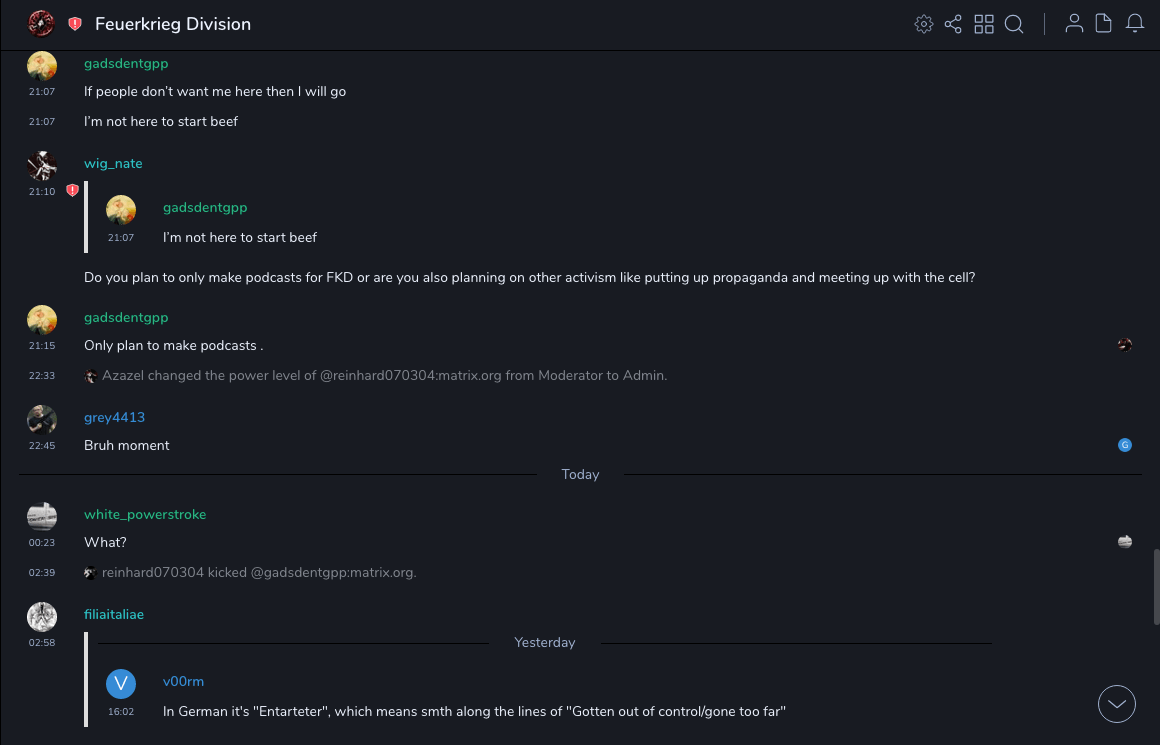This screenshot has width=1160, height=745.
Task: Click read receipt avatar beside 'Bruh moment'
Action: (1125, 445)
